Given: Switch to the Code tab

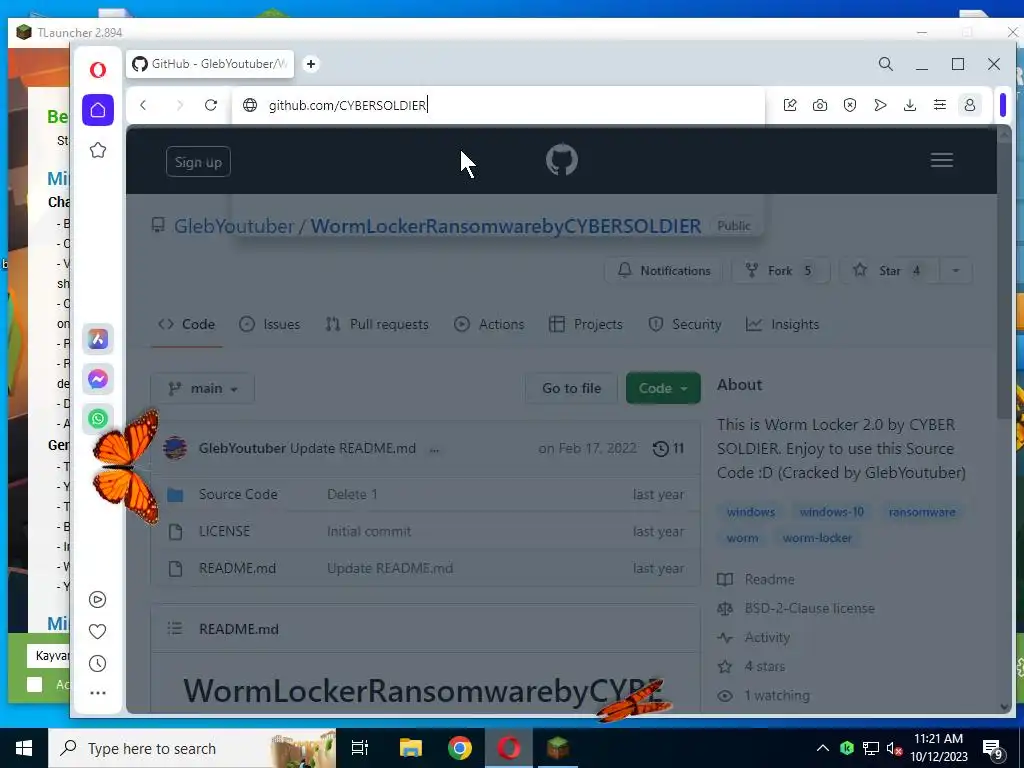Looking at the screenshot, I should pyautogui.click(x=187, y=325).
